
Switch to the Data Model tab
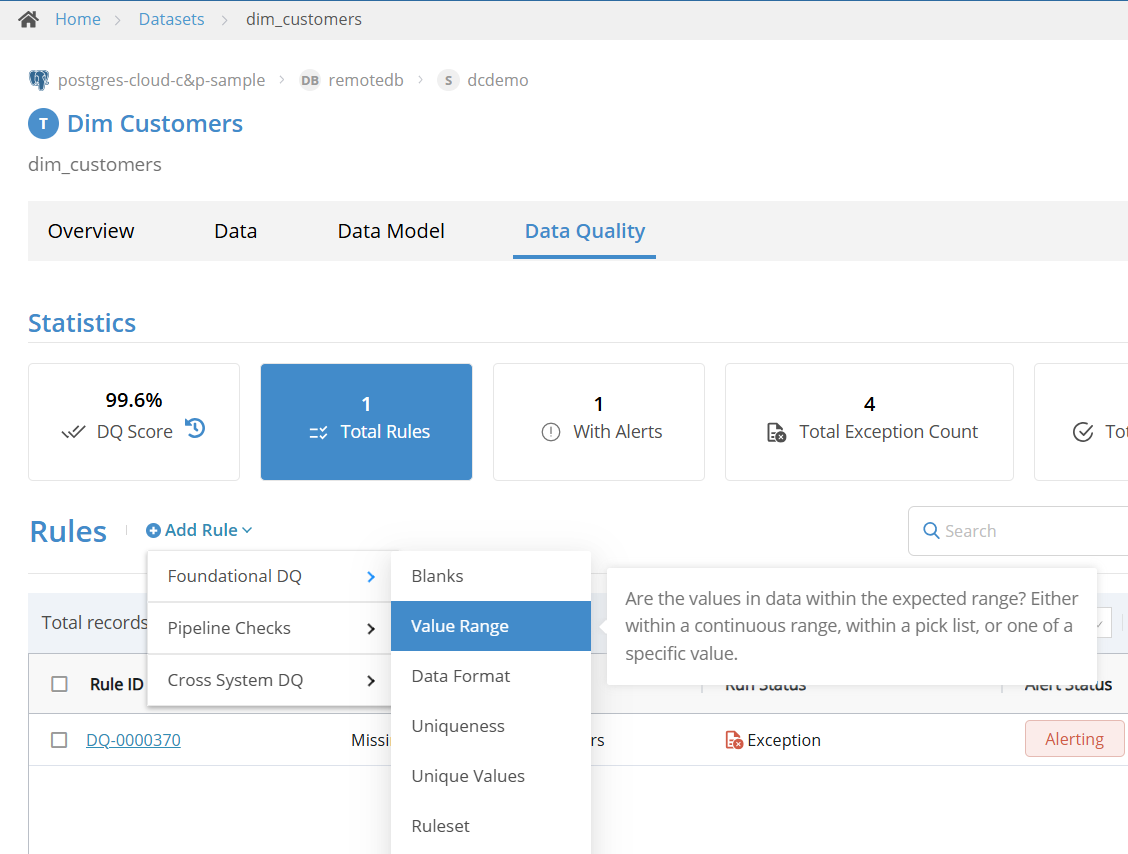tap(391, 231)
